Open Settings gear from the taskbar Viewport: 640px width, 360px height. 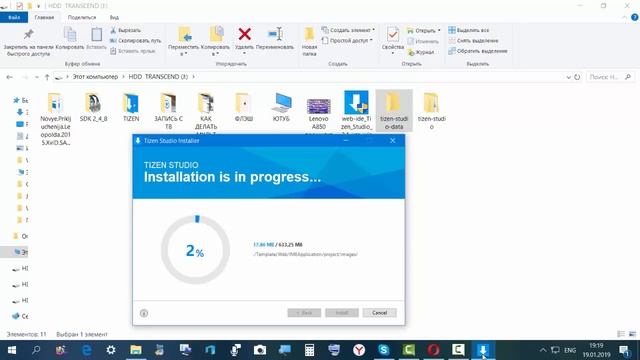pyautogui.click(x=111, y=350)
